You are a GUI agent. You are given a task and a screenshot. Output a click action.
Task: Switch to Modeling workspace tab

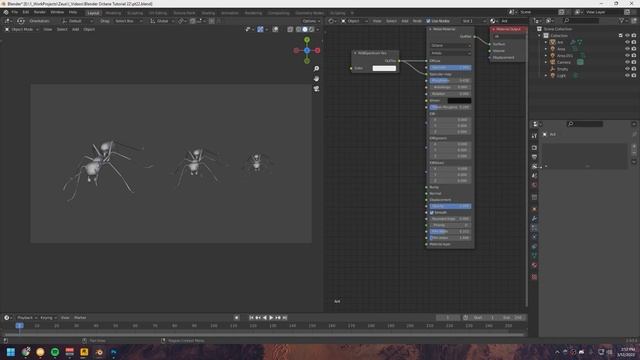(113, 13)
